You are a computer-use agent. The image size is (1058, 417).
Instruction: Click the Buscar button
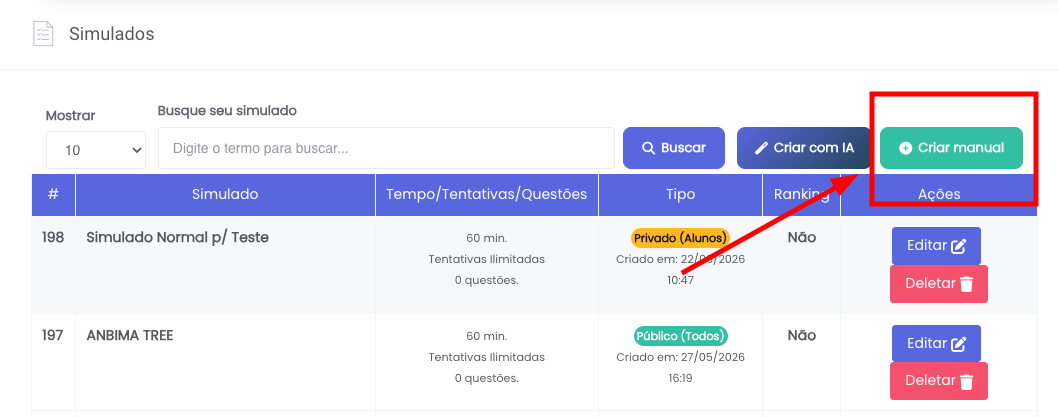pos(673,148)
